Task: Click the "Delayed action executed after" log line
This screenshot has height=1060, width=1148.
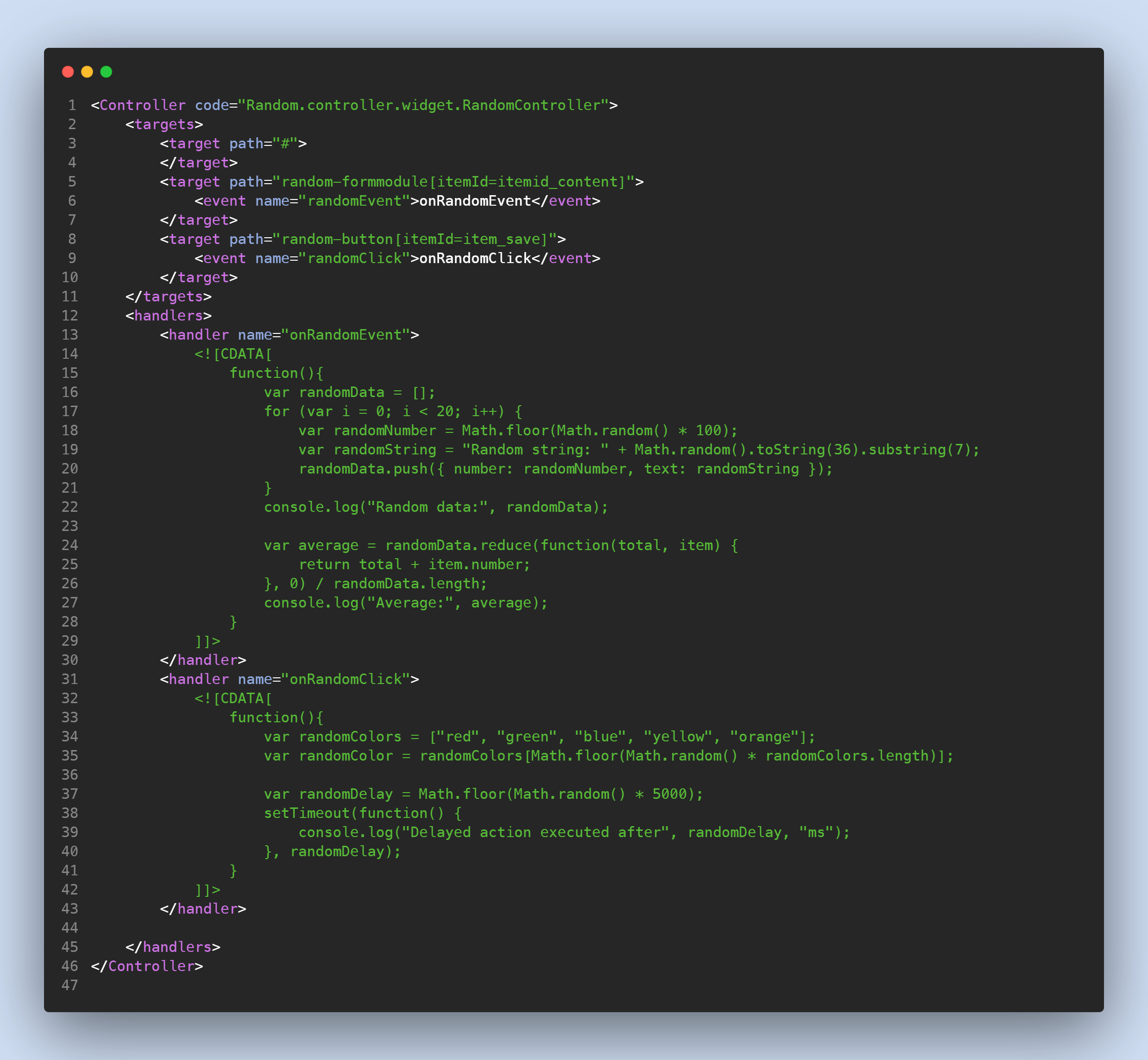Action: [x=574, y=832]
